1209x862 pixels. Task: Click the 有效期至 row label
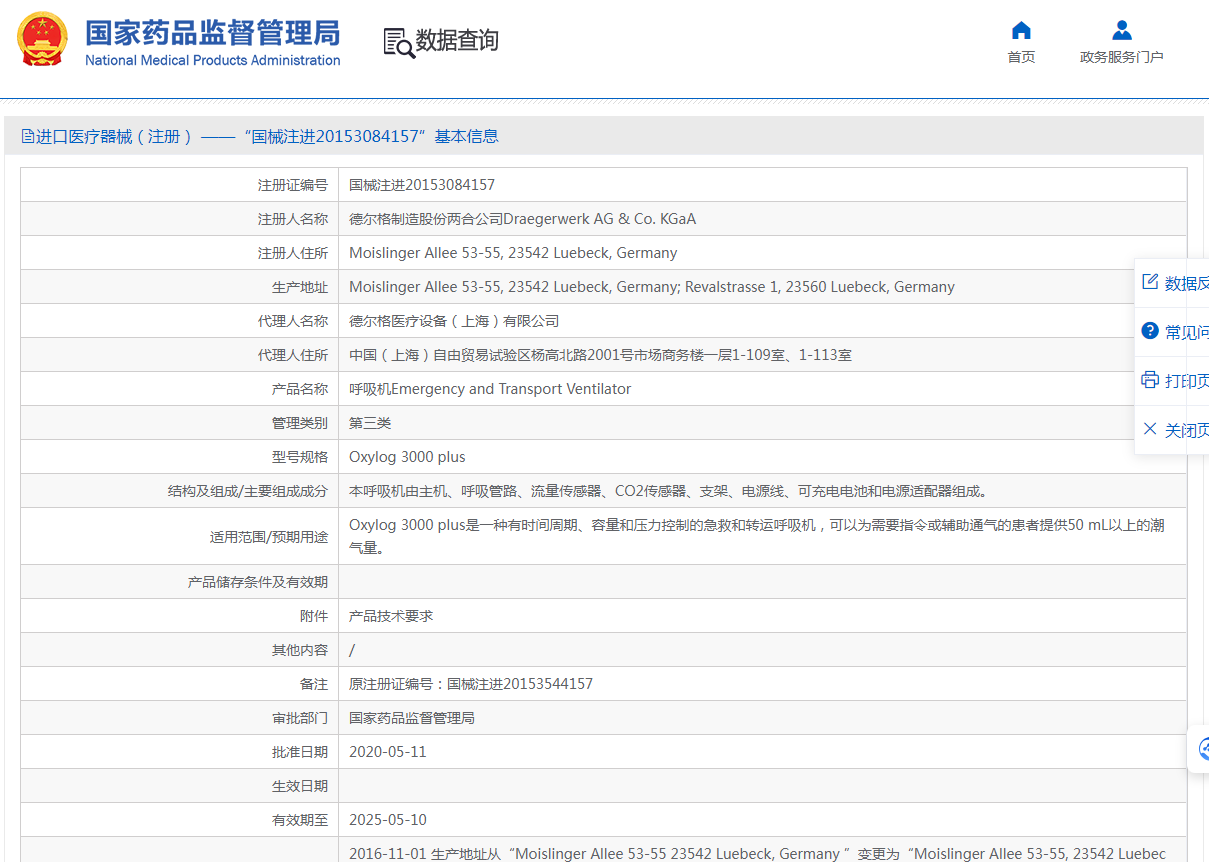pos(300,820)
